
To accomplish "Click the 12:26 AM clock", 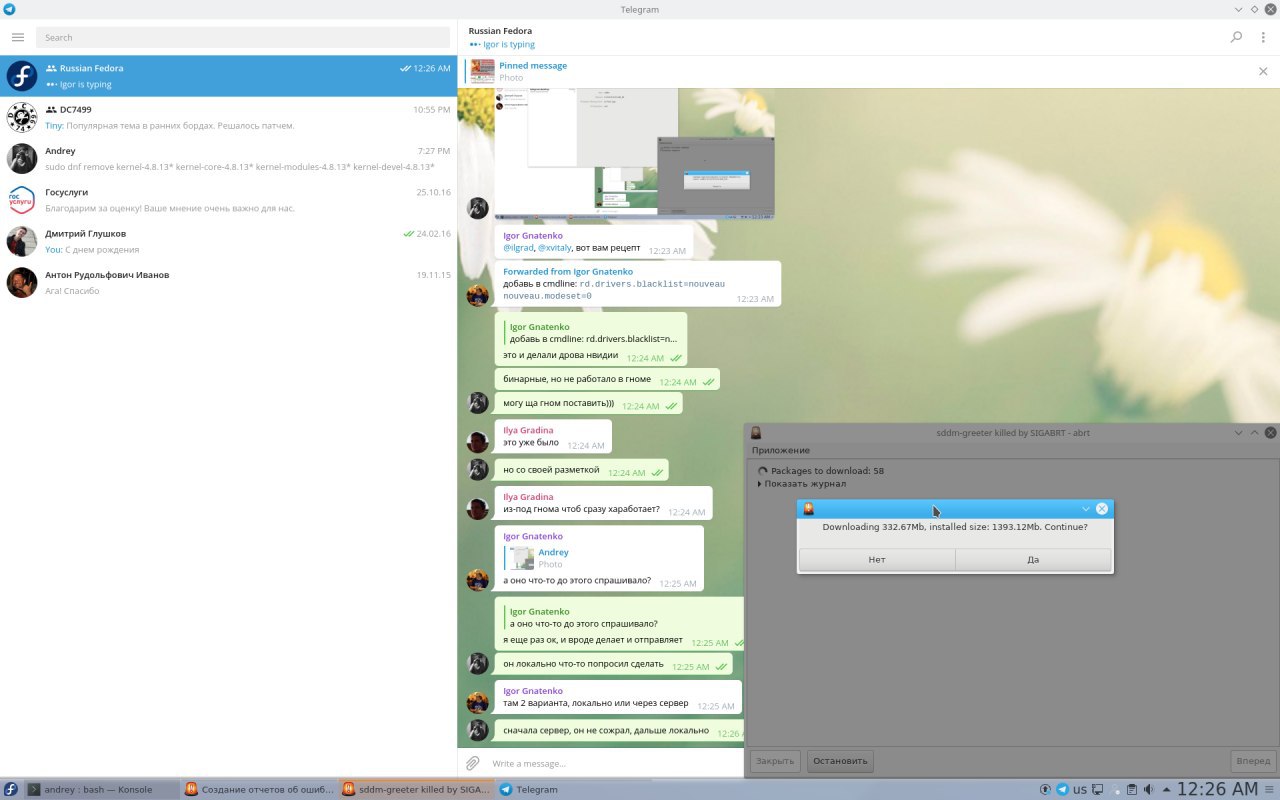I will point(1217,789).
